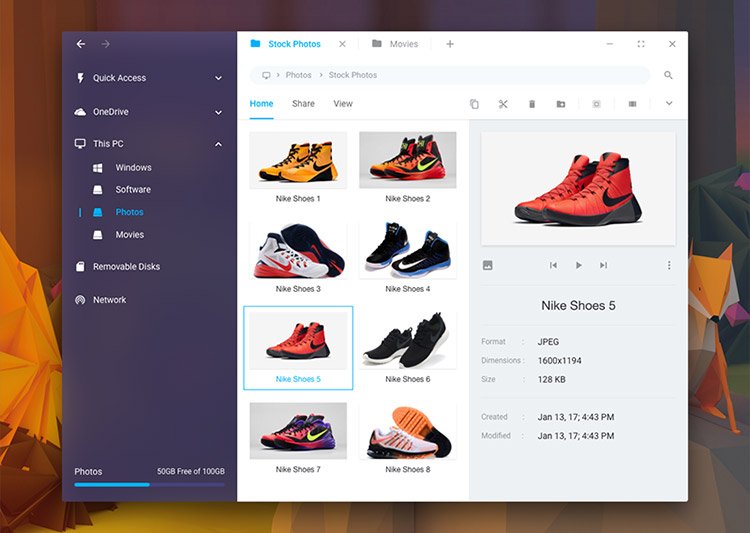Image resolution: width=750 pixels, height=533 pixels.
Task: Click the view layout icon in toolbar
Action: pyautogui.click(x=632, y=104)
